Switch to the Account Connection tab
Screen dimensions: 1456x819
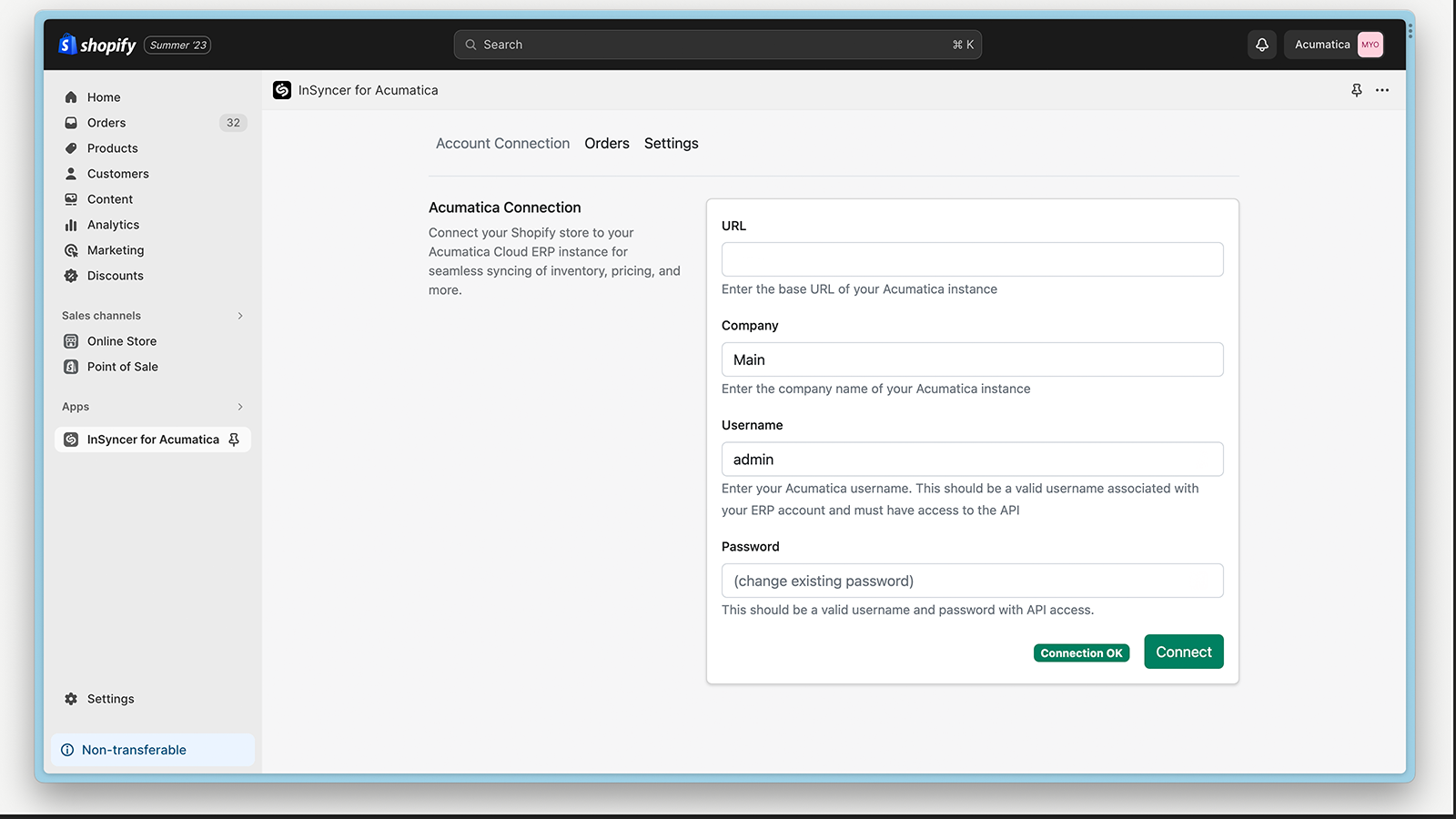click(502, 144)
